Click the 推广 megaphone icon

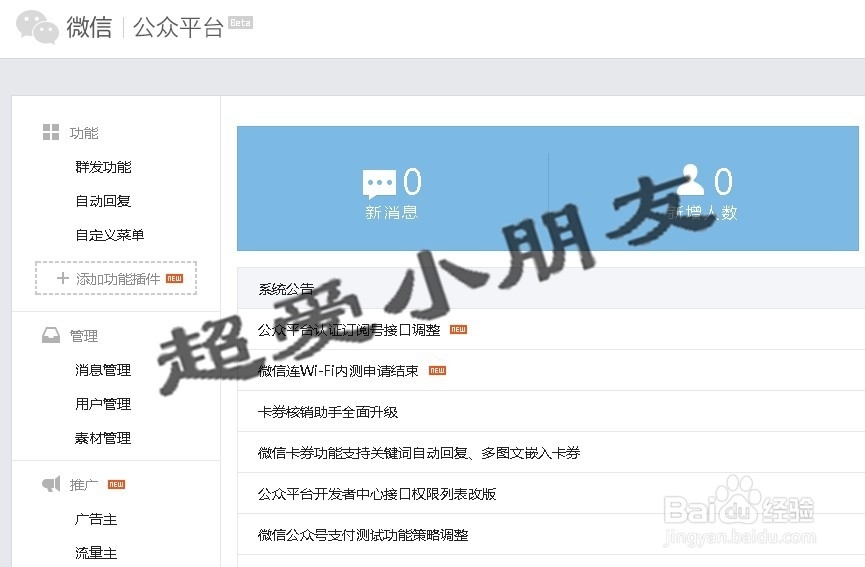tap(51, 484)
